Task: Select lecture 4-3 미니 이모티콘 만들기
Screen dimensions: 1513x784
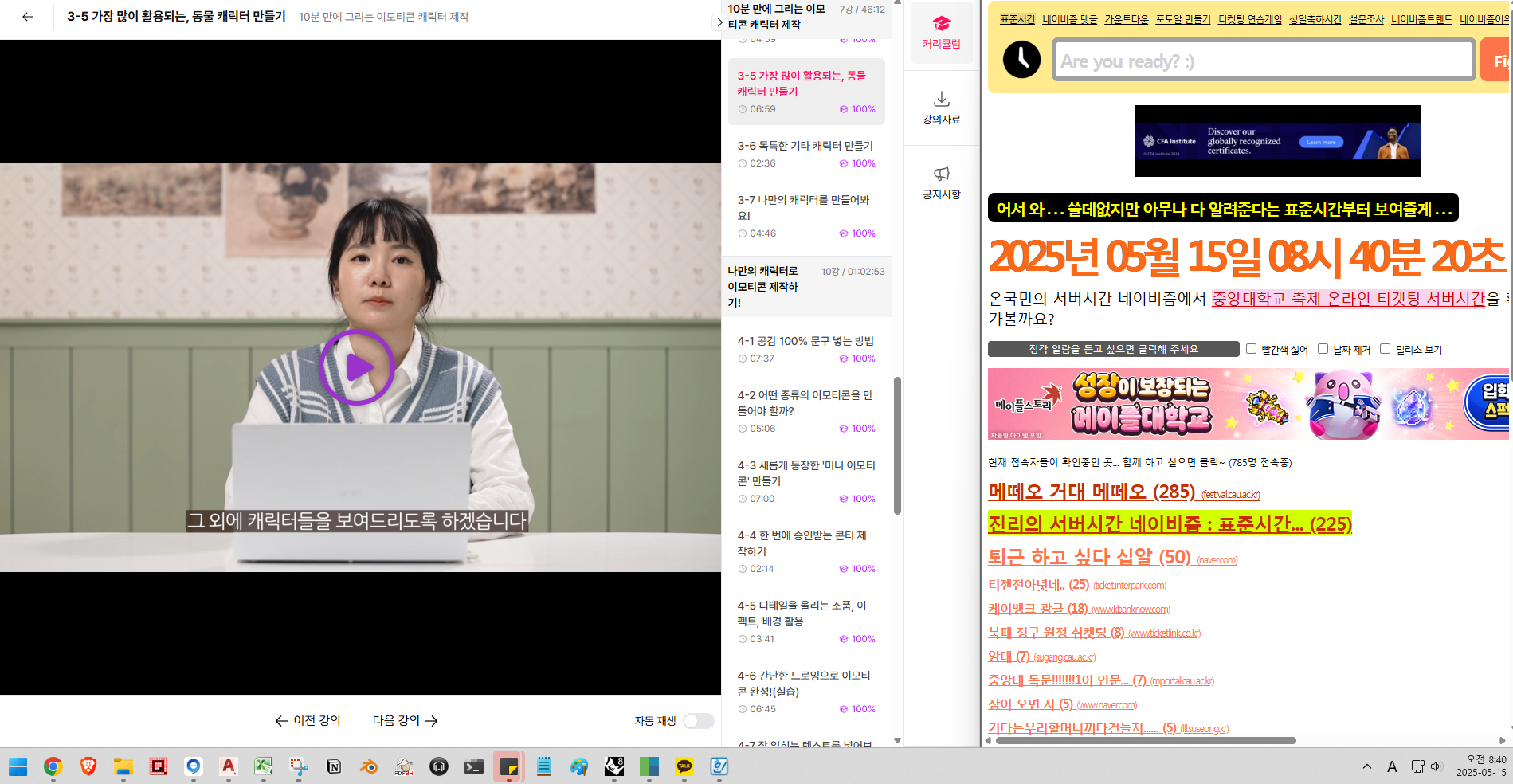Action: (x=806, y=481)
